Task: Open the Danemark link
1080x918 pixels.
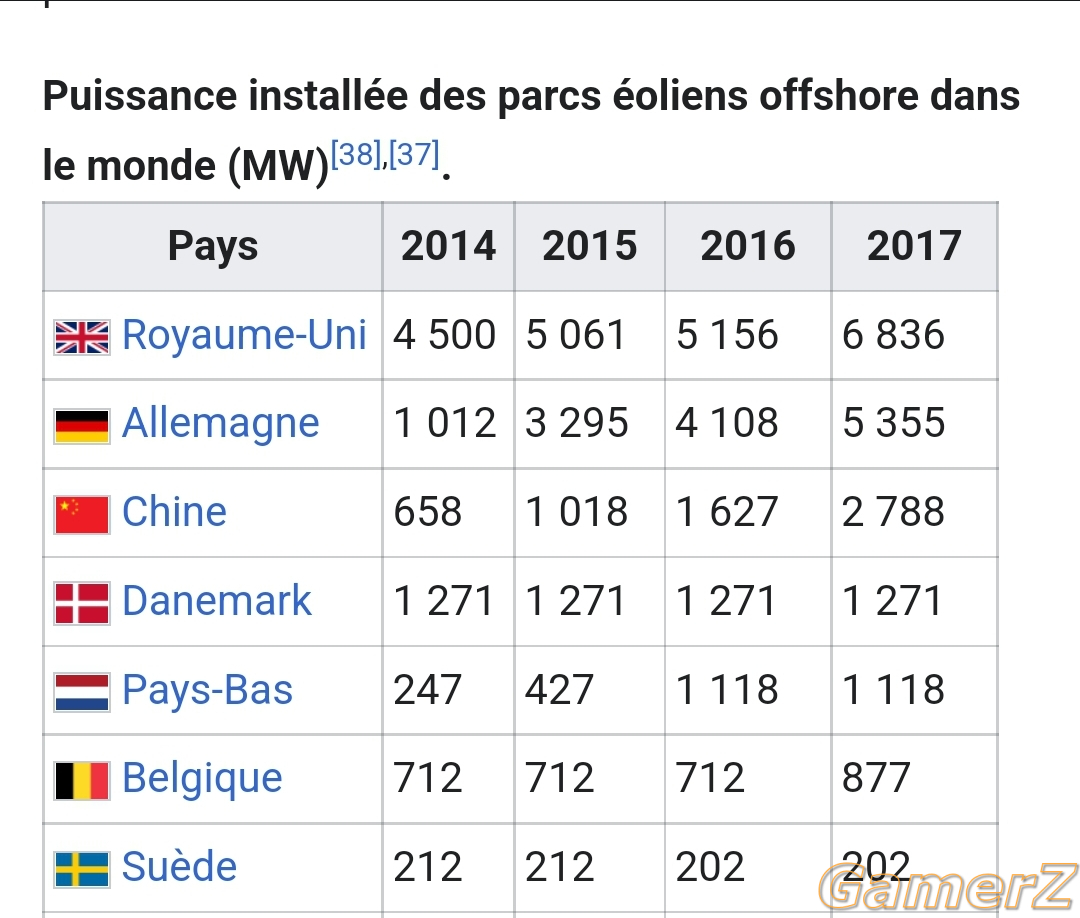Action: [x=217, y=601]
